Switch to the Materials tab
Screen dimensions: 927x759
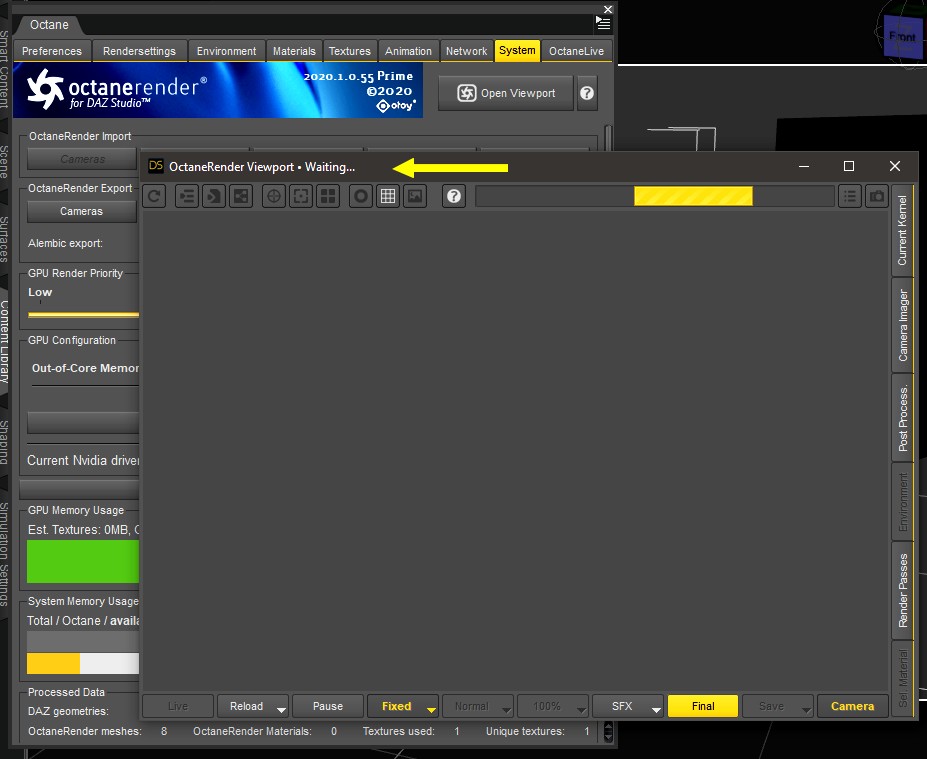(294, 51)
